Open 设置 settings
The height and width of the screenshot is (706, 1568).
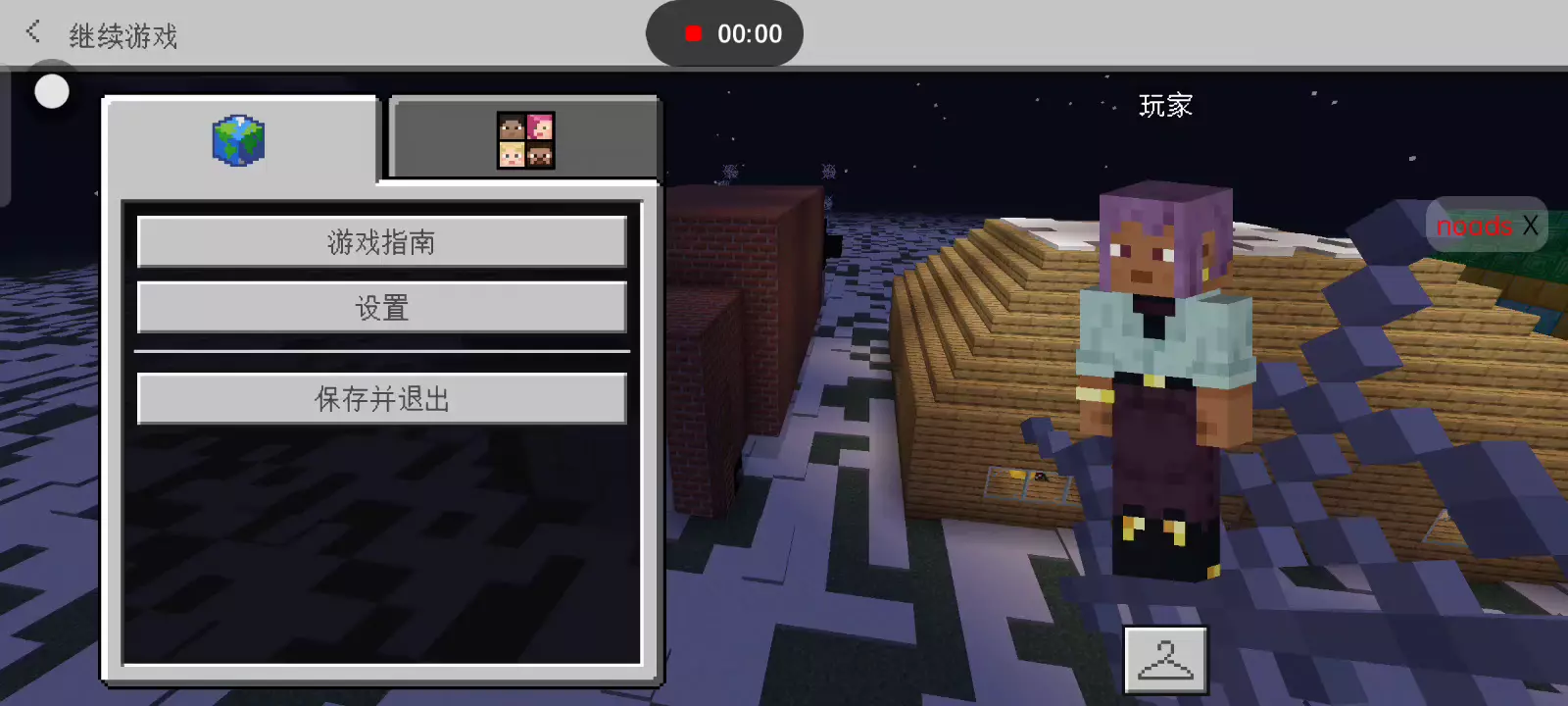[x=381, y=308]
